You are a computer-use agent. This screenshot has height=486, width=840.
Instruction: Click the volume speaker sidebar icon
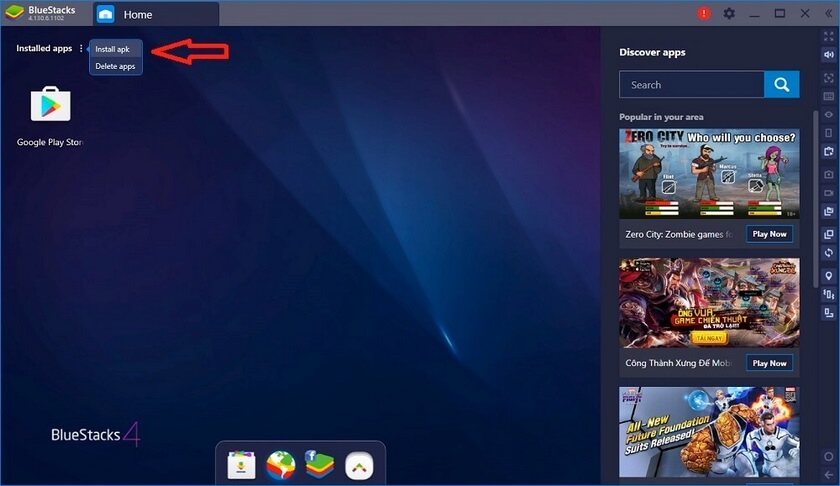[x=828, y=54]
